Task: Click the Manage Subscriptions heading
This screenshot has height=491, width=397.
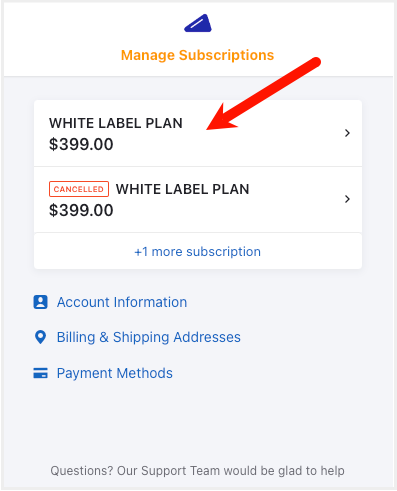Action: pos(197,55)
